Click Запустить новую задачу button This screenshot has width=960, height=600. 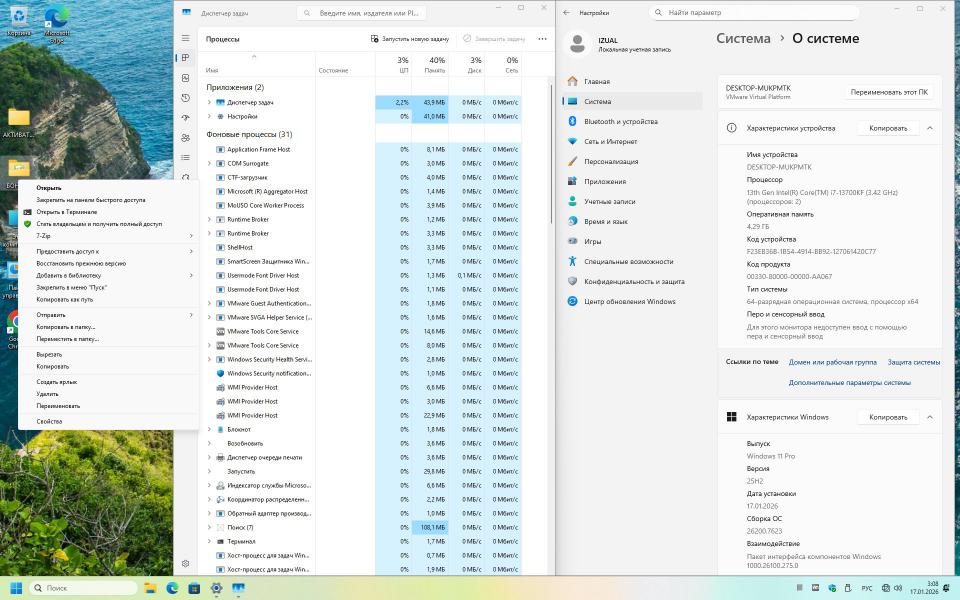click(410, 39)
